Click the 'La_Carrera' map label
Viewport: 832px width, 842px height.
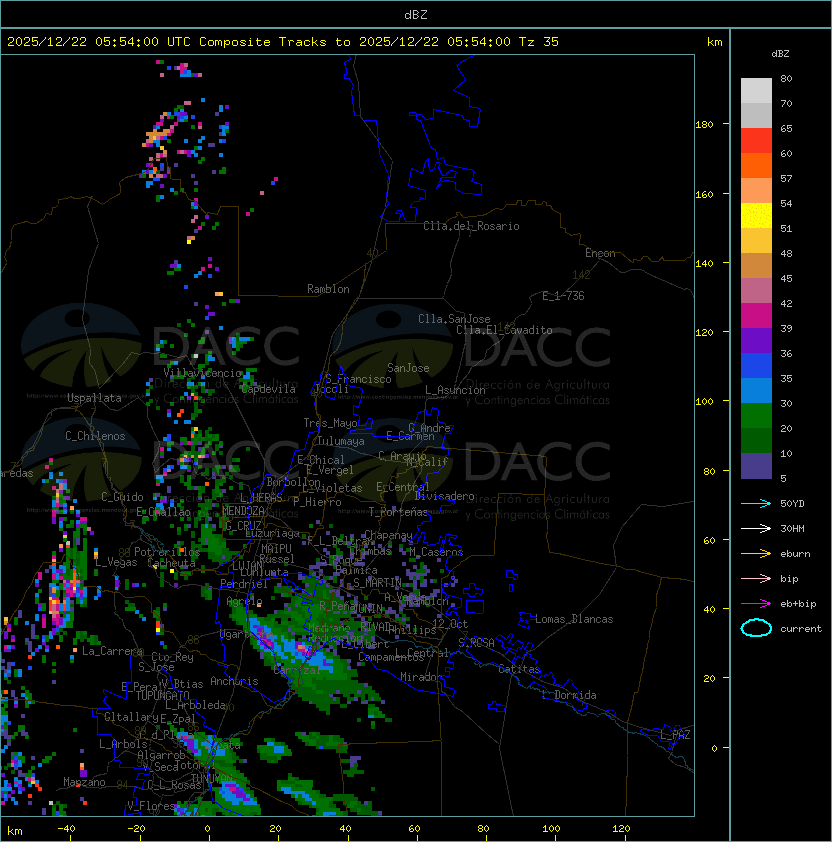112,651
